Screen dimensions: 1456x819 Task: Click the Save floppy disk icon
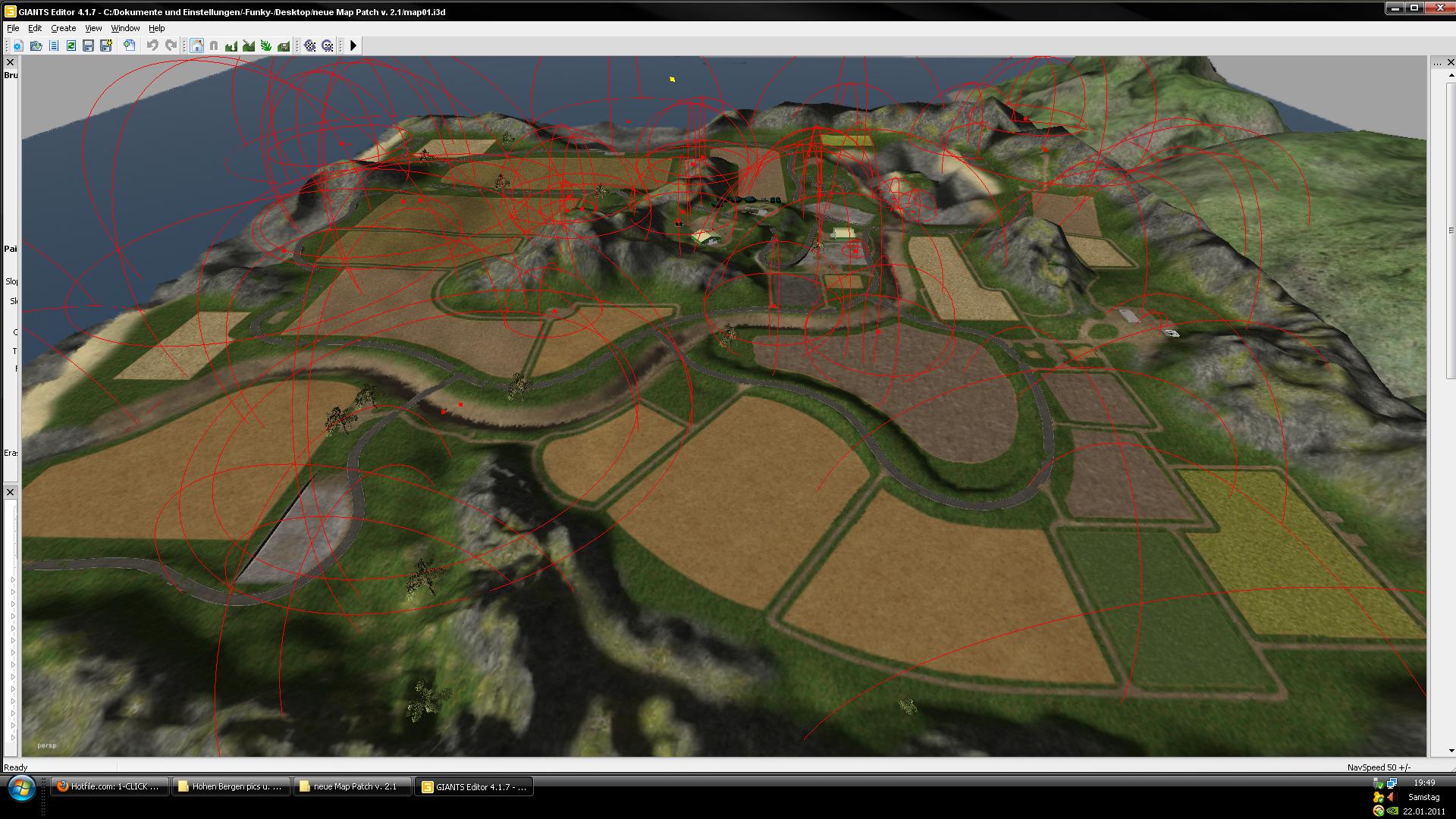(x=88, y=46)
